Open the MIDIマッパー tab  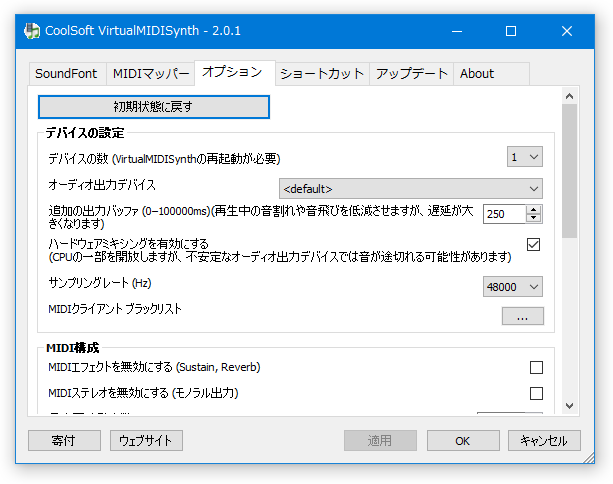click(151, 73)
